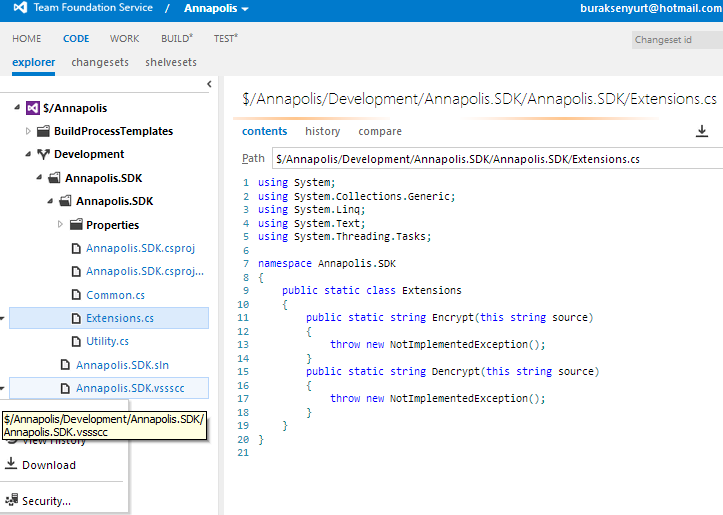Click the Visual Studio logo icon
The height and width of the screenshot is (515, 723).
18,8
